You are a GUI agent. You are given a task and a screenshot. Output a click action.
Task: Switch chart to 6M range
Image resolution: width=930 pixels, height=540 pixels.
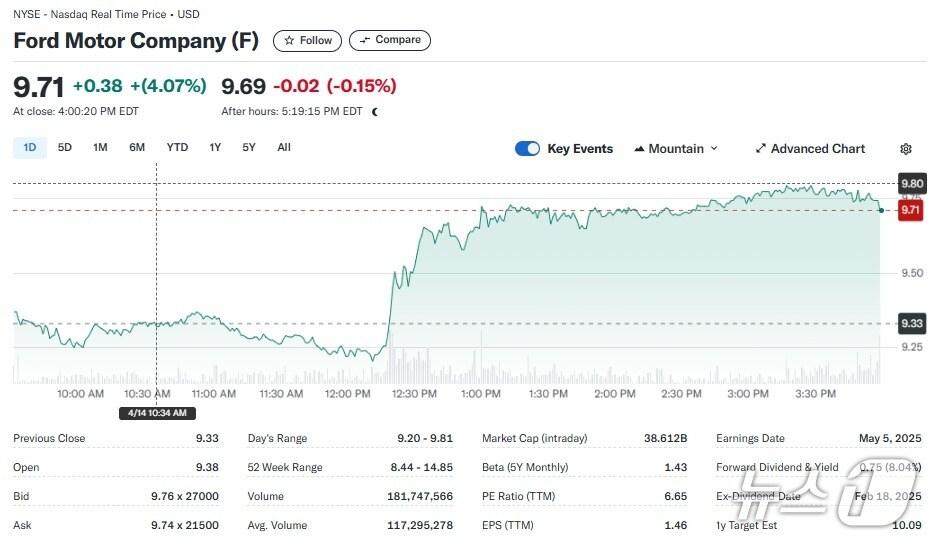[137, 148]
